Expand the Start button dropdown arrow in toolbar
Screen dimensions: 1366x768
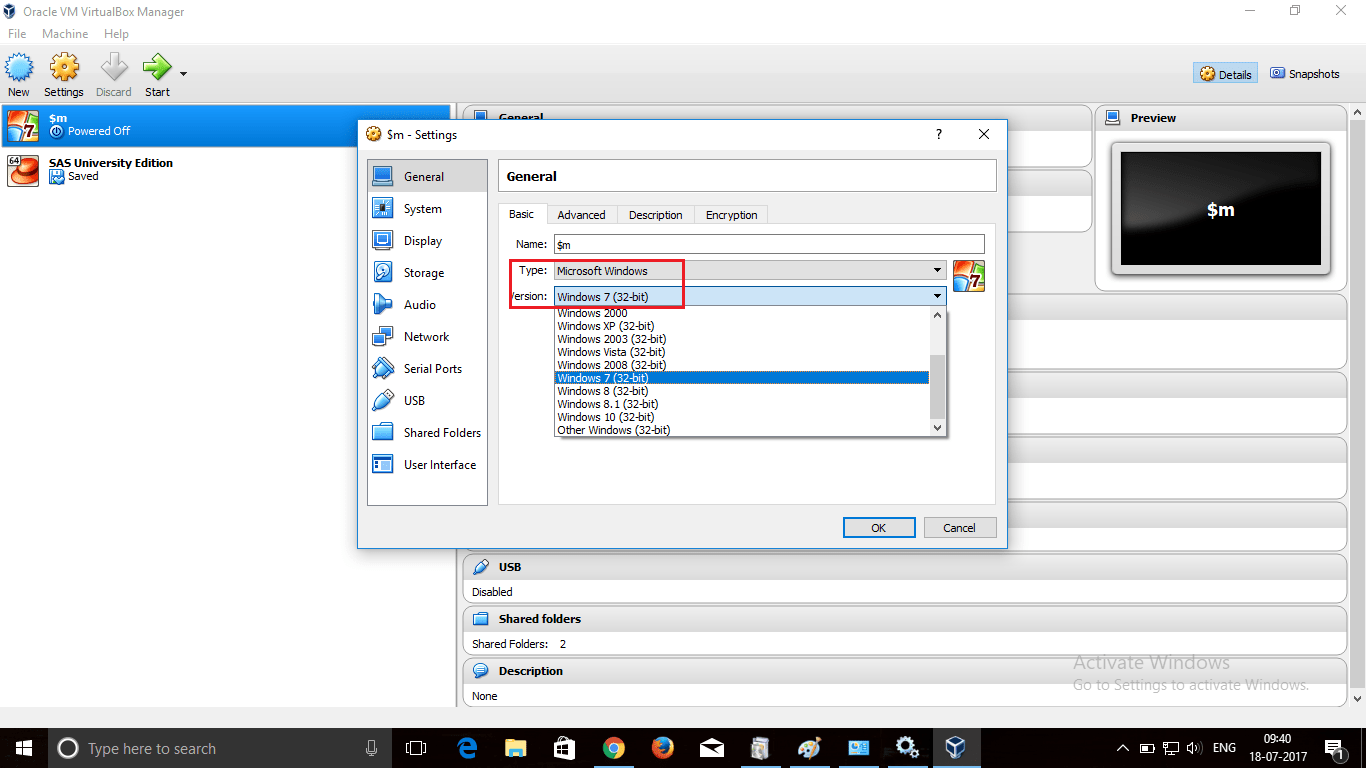[x=184, y=73]
